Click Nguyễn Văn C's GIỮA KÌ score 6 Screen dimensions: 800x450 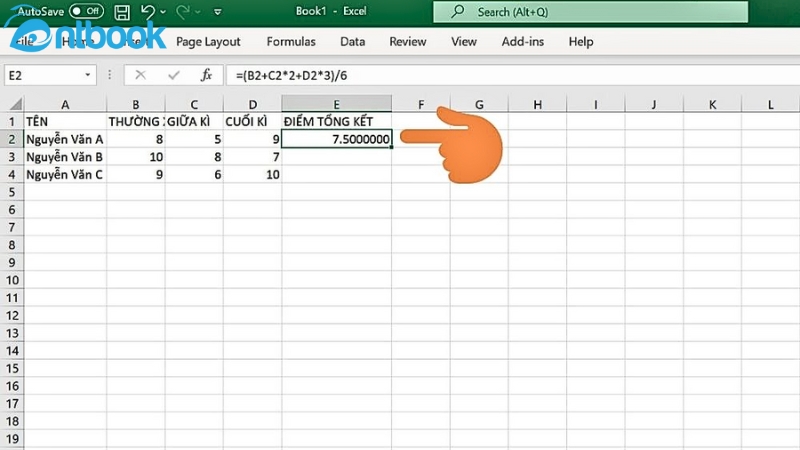(x=194, y=174)
